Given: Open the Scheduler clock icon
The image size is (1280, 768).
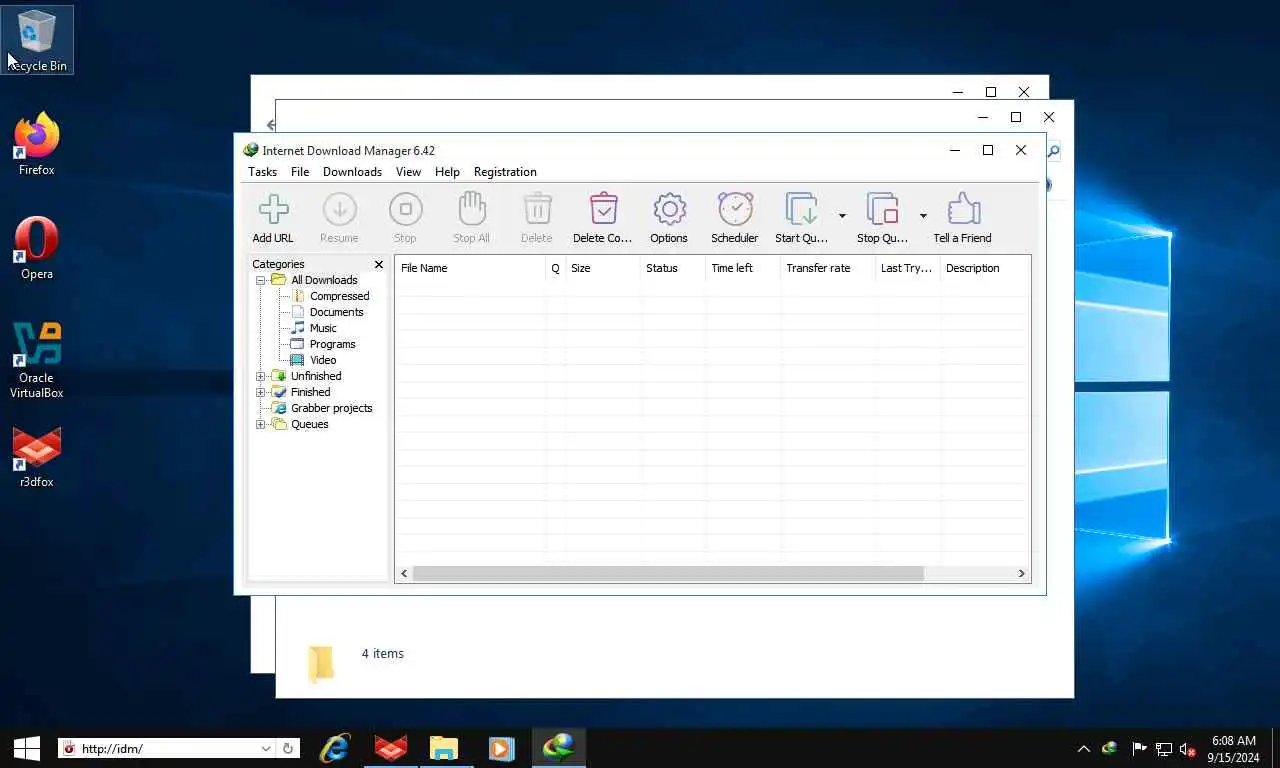Looking at the screenshot, I should point(735,210).
